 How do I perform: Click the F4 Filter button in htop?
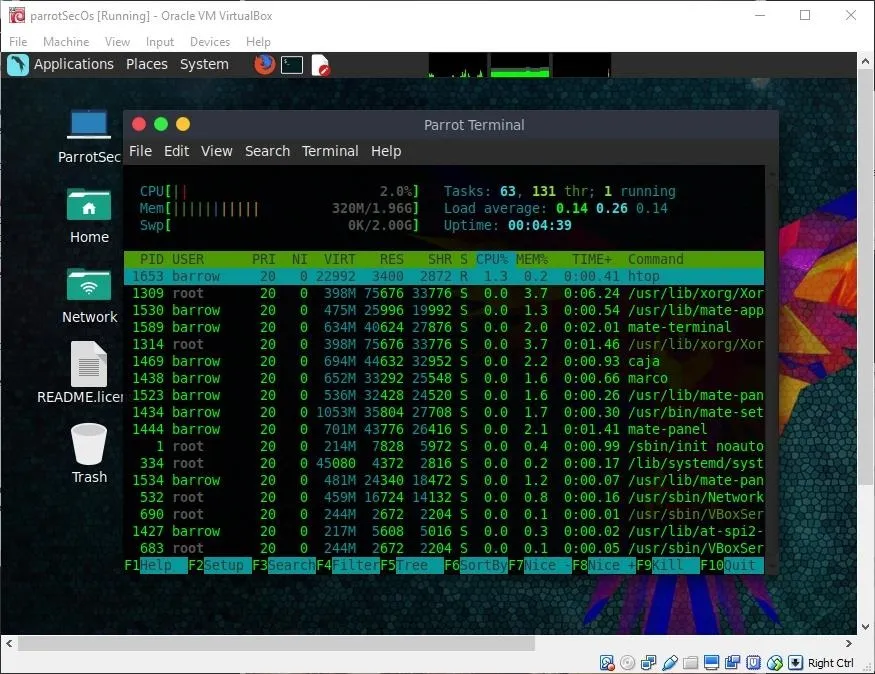point(348,565)
